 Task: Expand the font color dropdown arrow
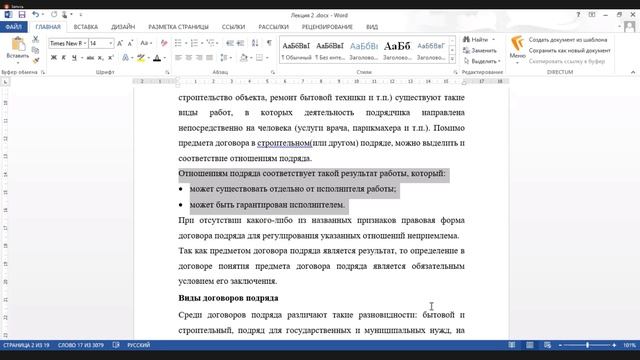pyautogui.click(x=164, y=58)
